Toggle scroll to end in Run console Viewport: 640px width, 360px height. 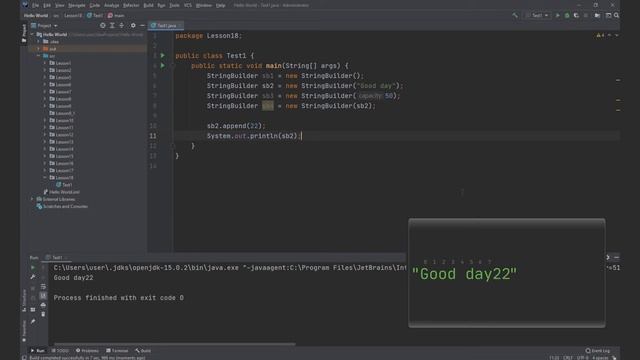click(x=43, y=296)
